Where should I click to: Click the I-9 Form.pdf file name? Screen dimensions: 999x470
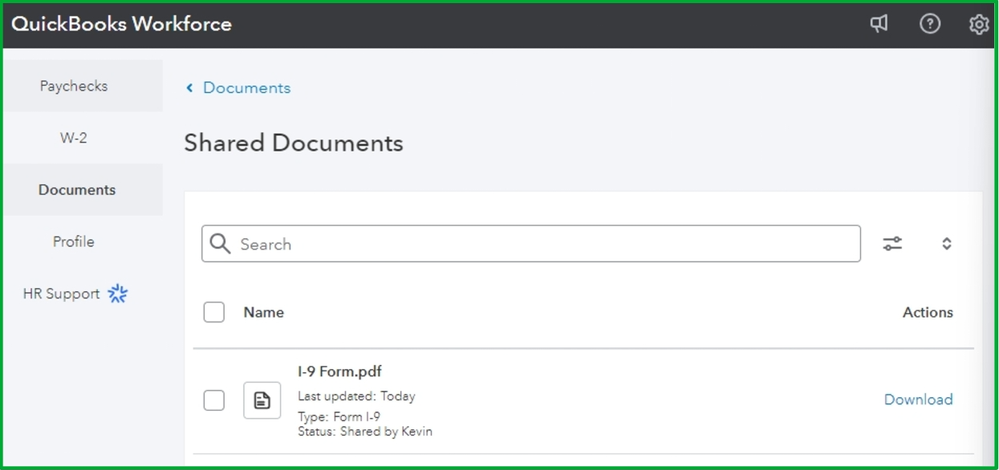tap(340, 372)
